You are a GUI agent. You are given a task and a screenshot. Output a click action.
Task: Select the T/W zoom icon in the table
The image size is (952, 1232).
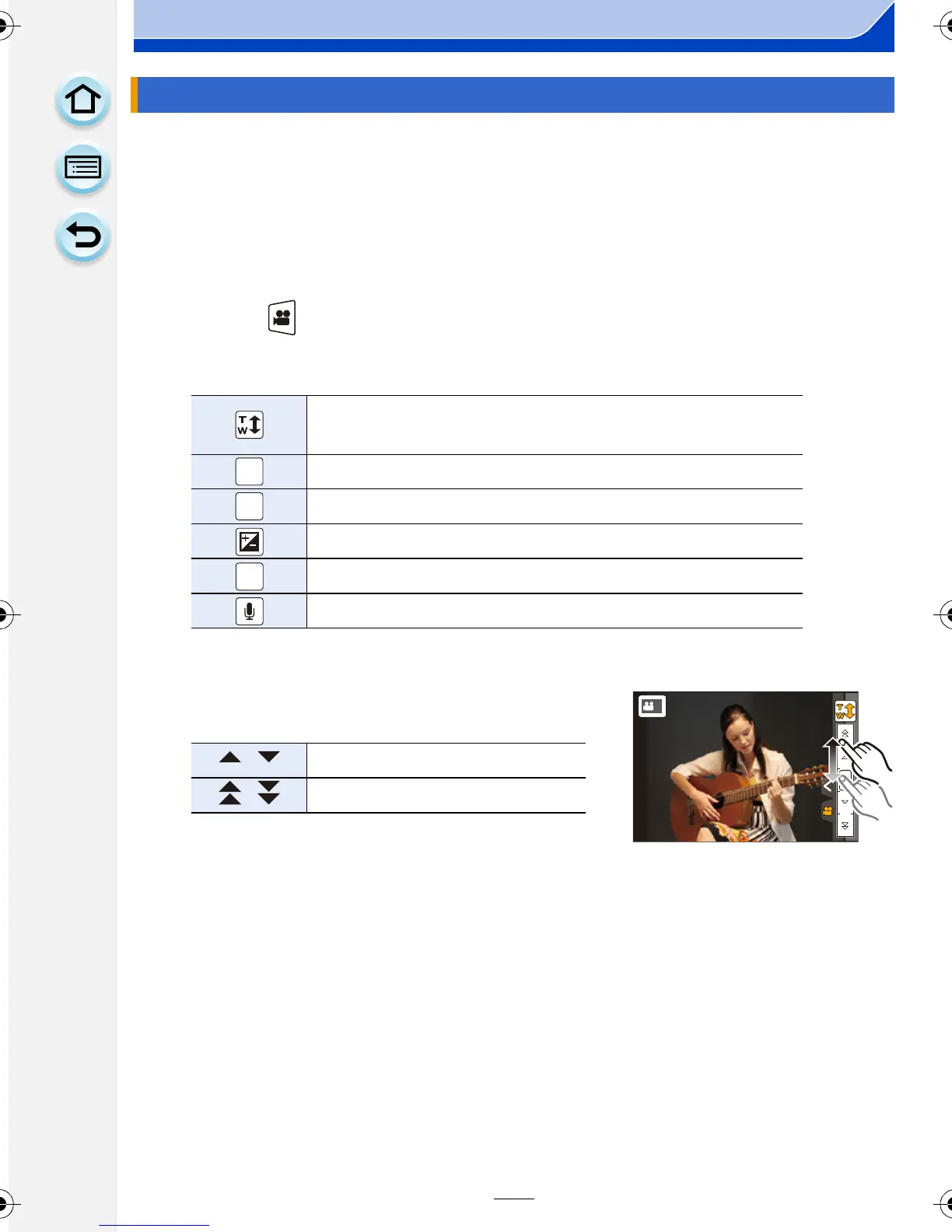click(x=249, y=425)
